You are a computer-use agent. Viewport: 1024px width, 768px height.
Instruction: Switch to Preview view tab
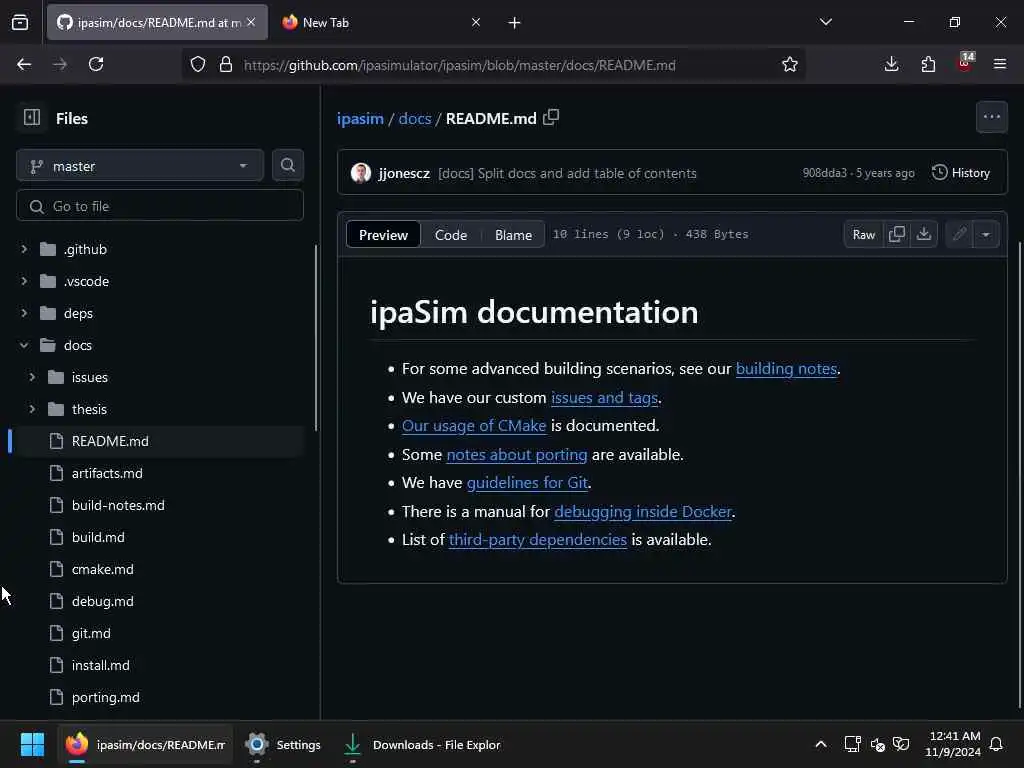[x=383, y=234]
